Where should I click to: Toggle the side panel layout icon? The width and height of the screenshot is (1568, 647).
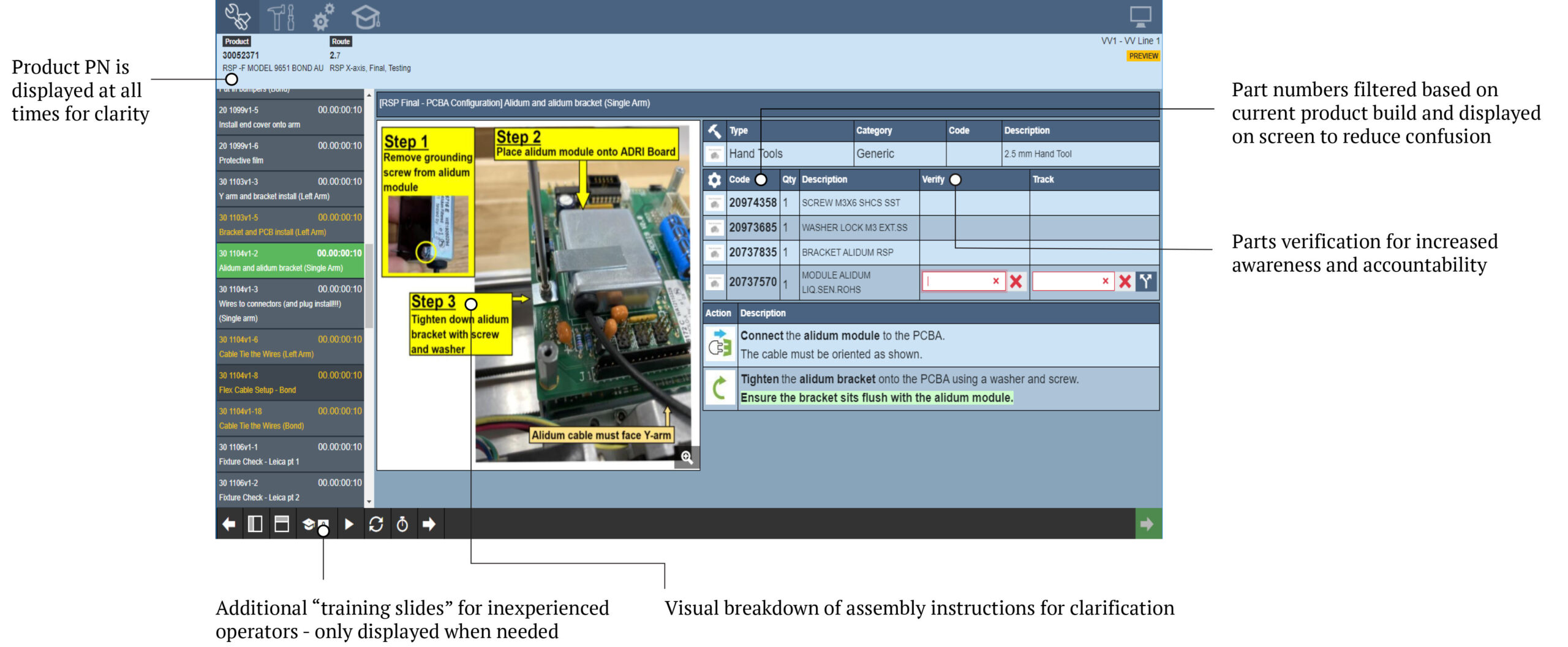(x=255, y=524)
